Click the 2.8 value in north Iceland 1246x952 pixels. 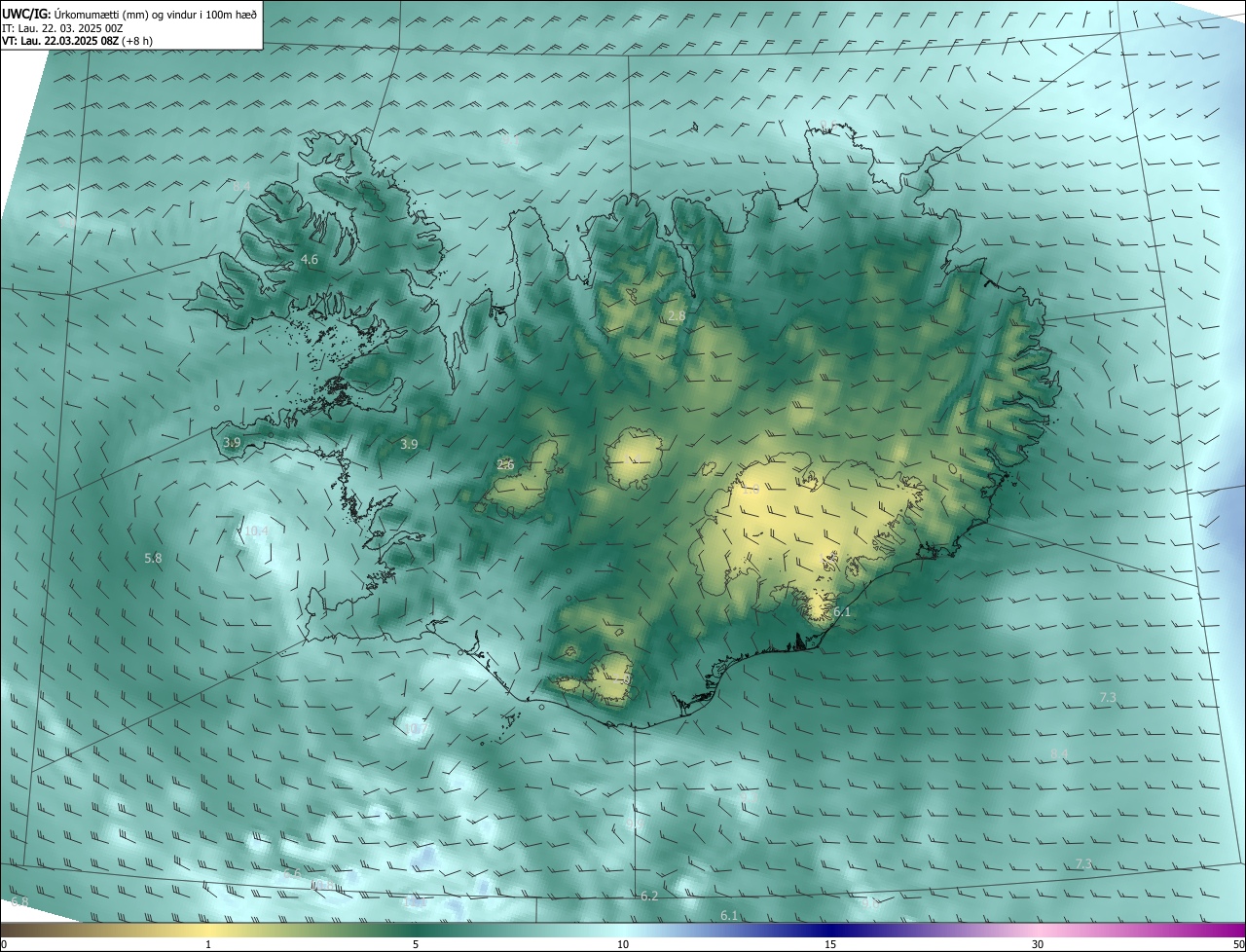[677, 316]
